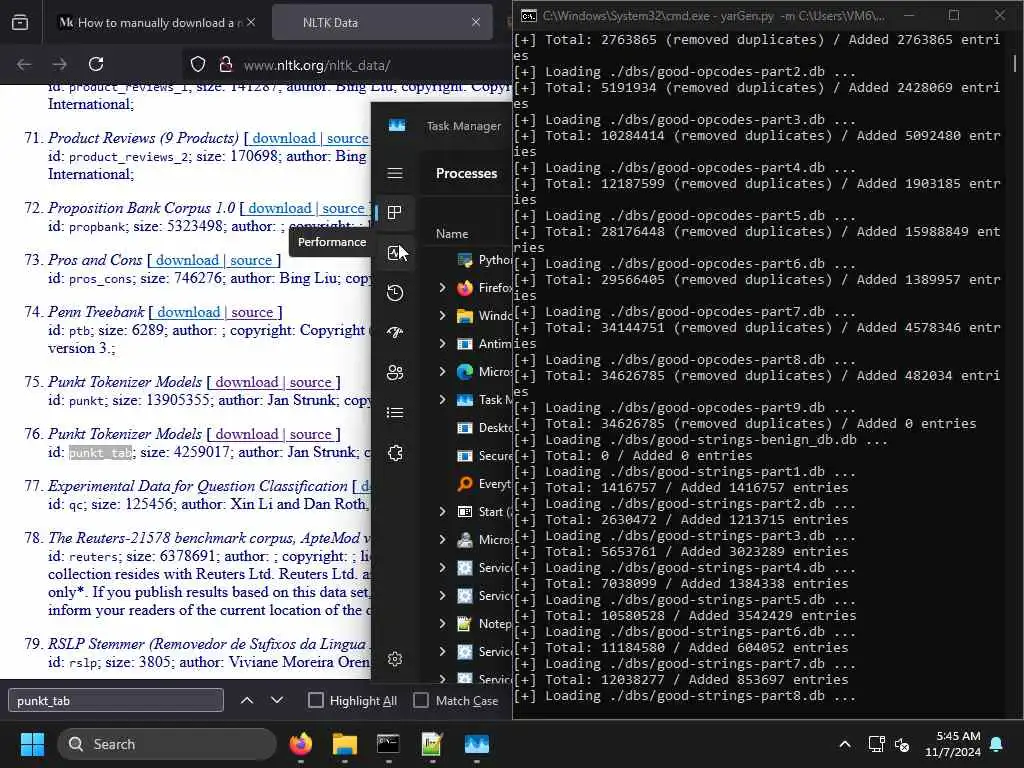The image size is (1024, 768).
Task: Sort processes by Name column header
Action: point(452,234)
